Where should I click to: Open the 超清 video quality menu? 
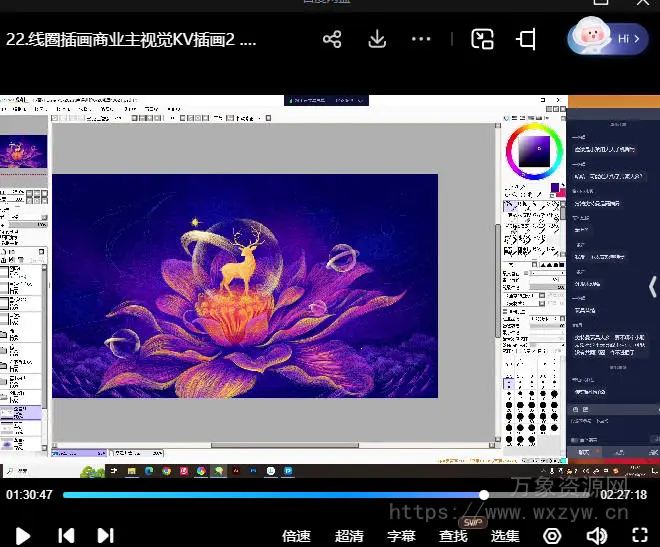tap(349, 536)
